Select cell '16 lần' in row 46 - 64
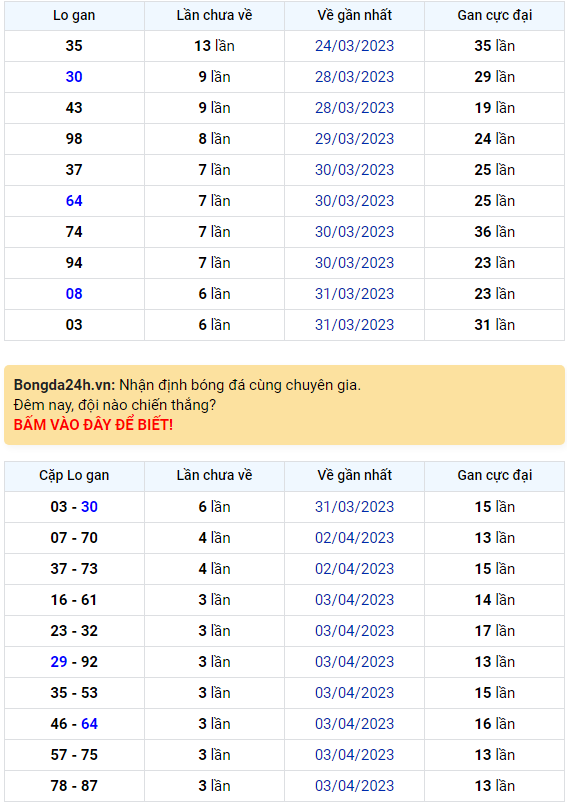Image resolution: width=567 pixels, height=804 pixels. (495, 724)
